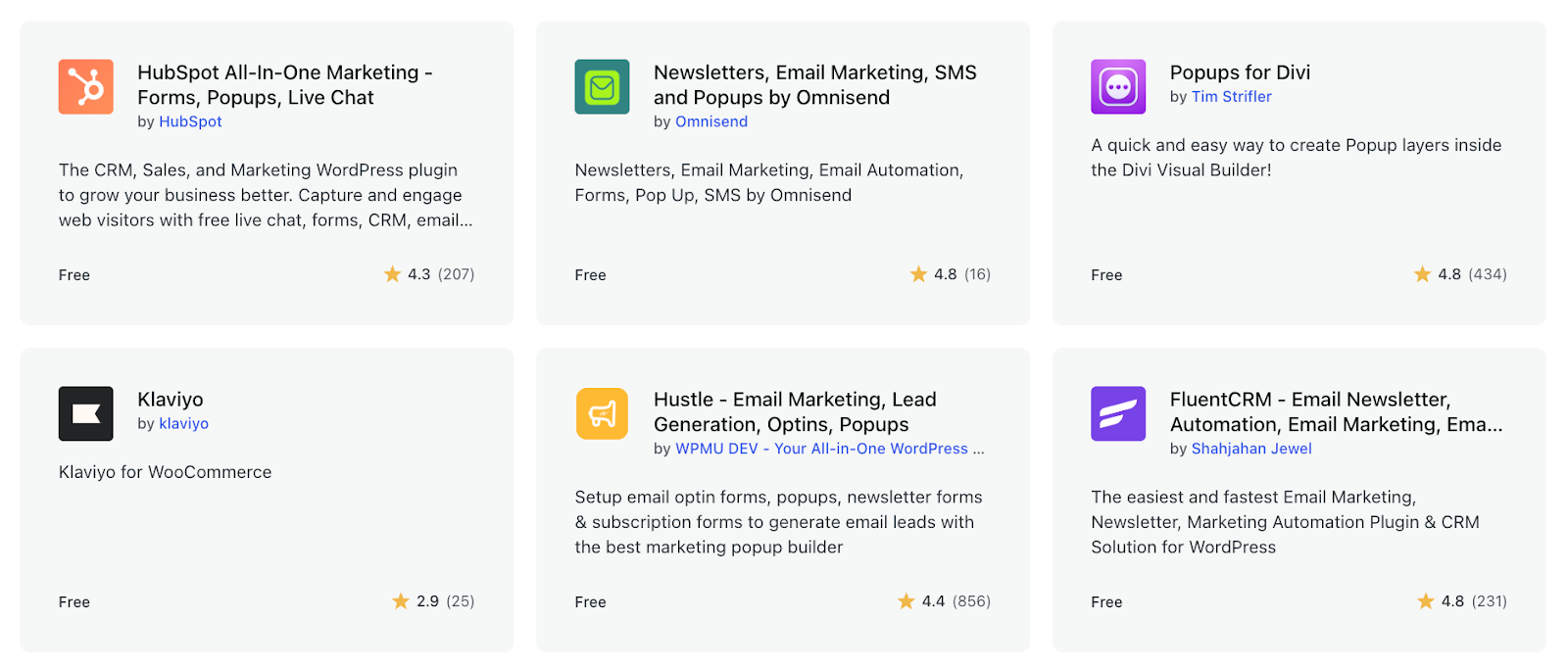Click the Free label on the Klaviyo card
Viewport: 1568px width, 669px height.
tap(73, 601)
